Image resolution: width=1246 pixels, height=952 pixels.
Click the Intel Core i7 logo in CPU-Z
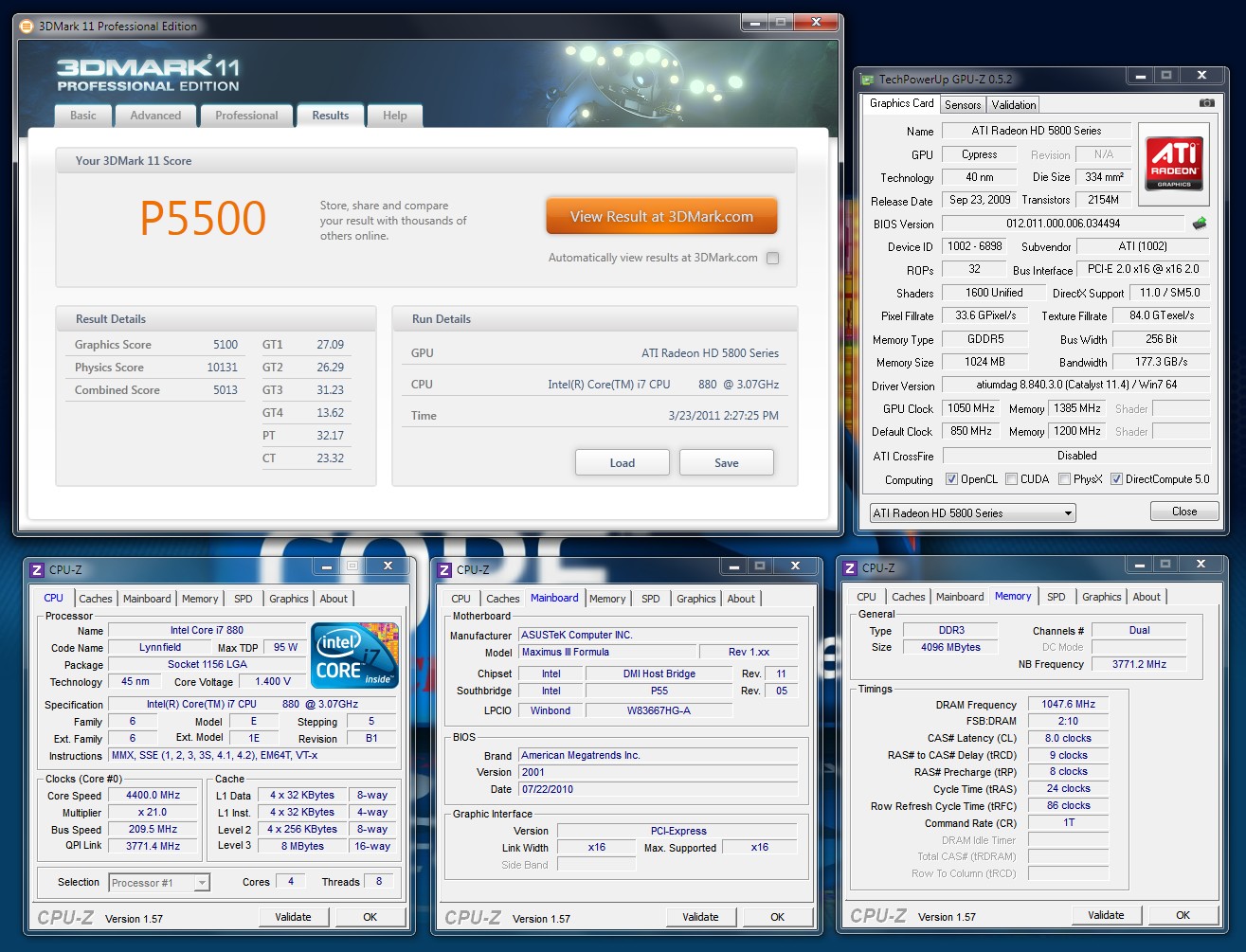coord(354,655)
